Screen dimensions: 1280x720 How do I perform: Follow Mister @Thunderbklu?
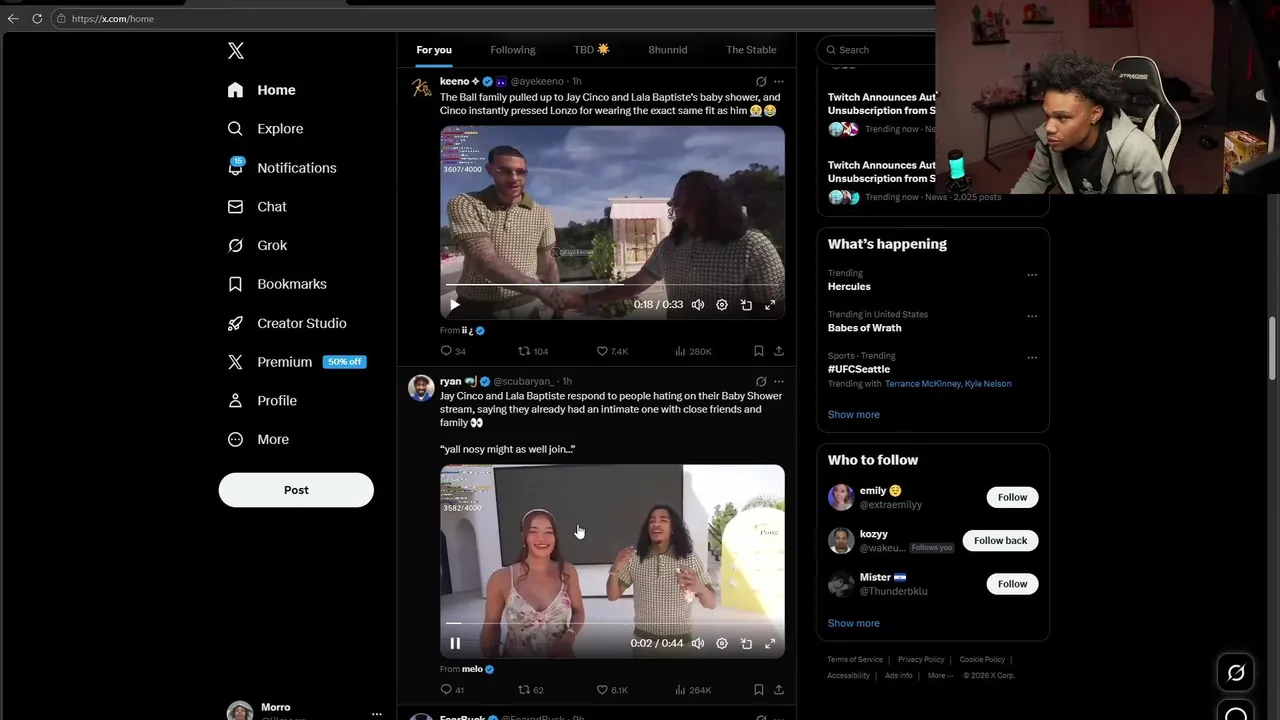tap(1012, 584)
